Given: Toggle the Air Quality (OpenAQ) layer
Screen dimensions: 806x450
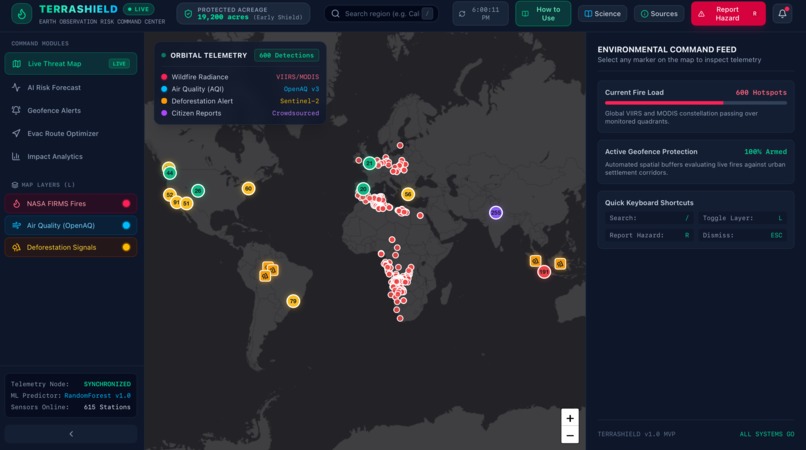Looking at the screenshot, I should pos(71,225).
